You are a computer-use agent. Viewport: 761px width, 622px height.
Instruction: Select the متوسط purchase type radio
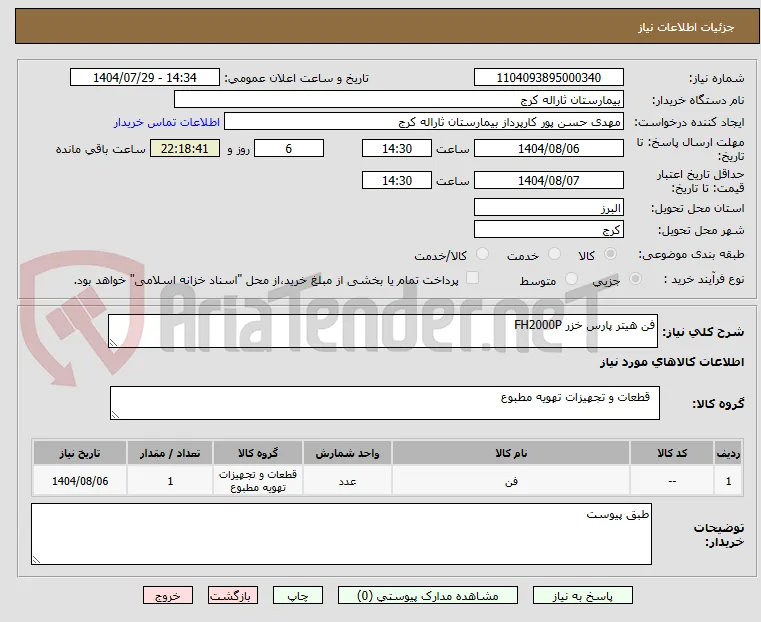click(572, 278)
